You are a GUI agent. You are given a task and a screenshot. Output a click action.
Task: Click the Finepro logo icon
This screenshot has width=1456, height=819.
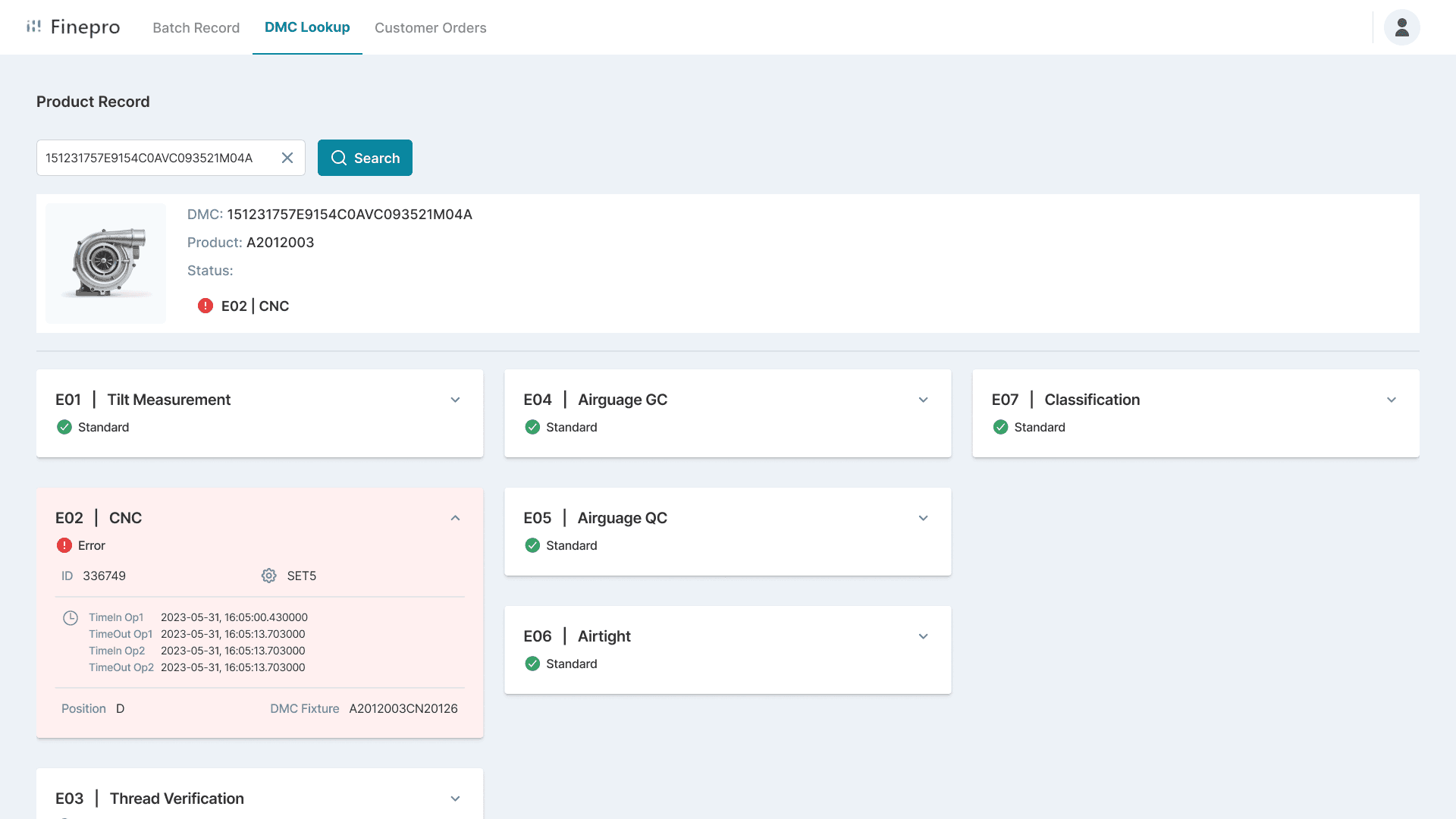(33, 27)
